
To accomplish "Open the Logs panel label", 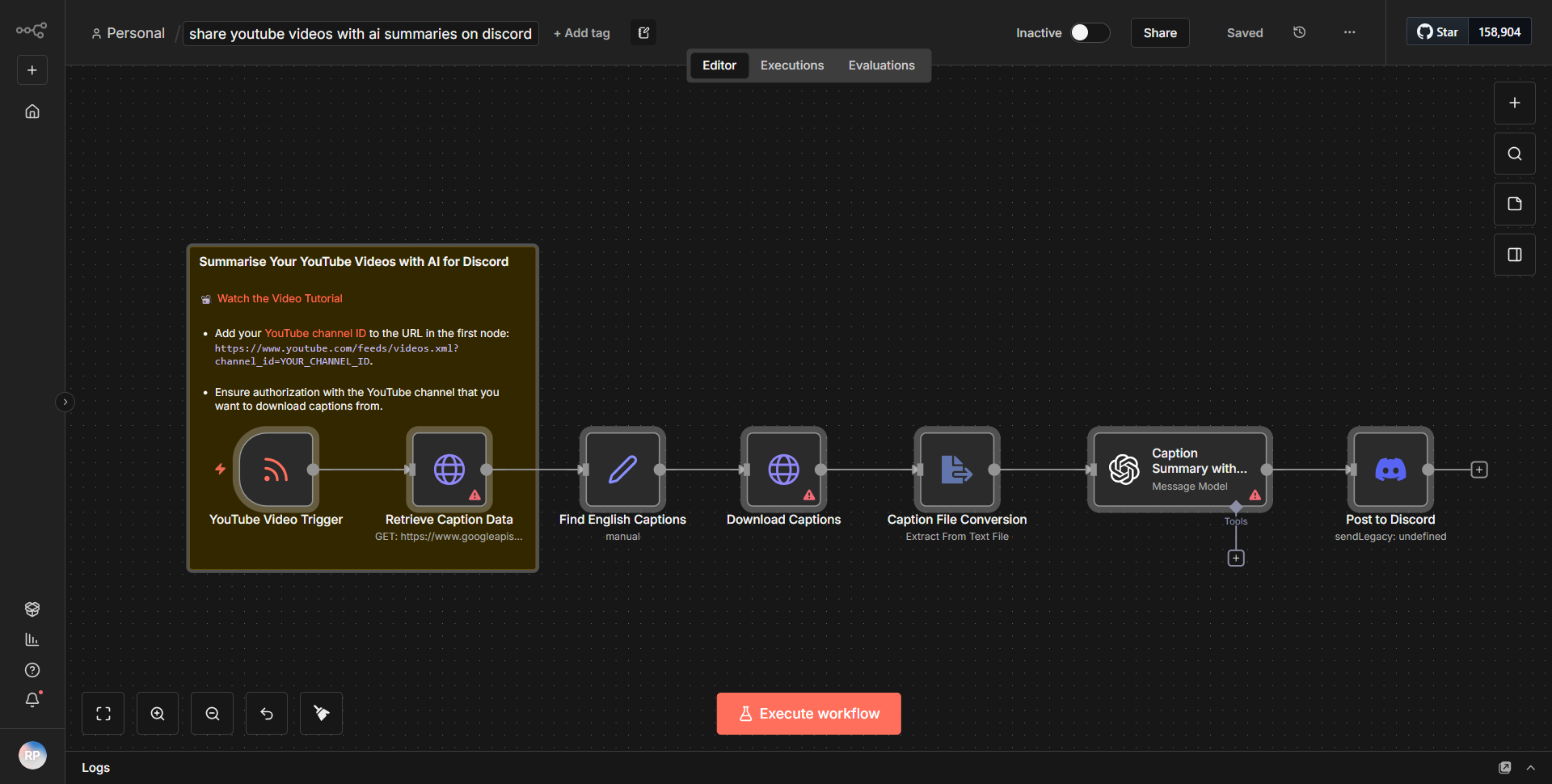I will (96, 768).
